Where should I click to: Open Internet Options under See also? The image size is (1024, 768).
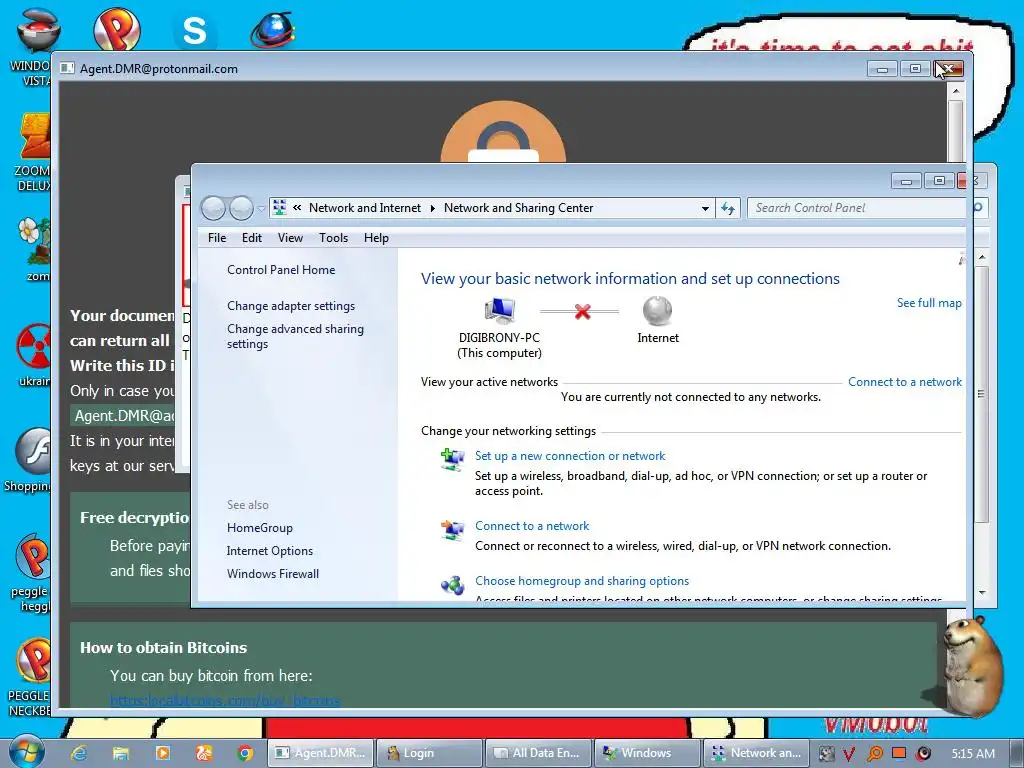(x=270, y=551)
